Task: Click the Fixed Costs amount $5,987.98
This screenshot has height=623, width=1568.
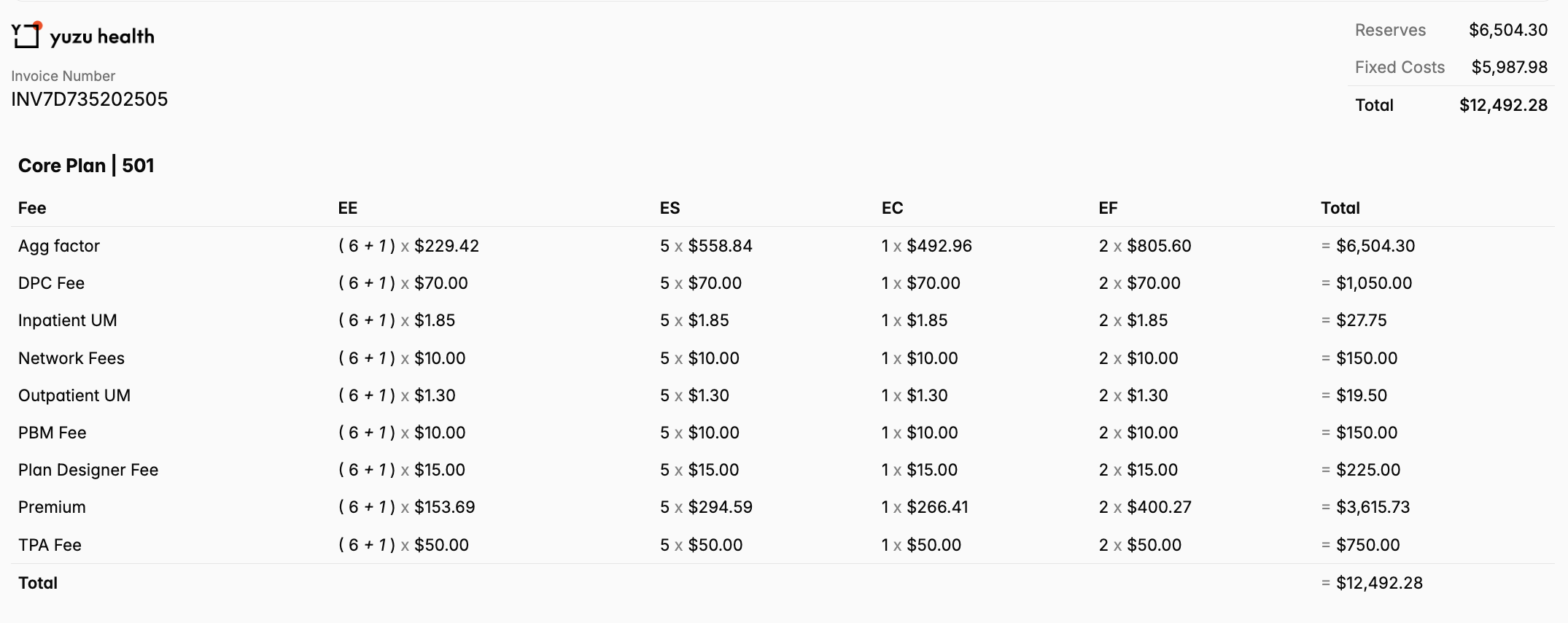Action: 1509,67
